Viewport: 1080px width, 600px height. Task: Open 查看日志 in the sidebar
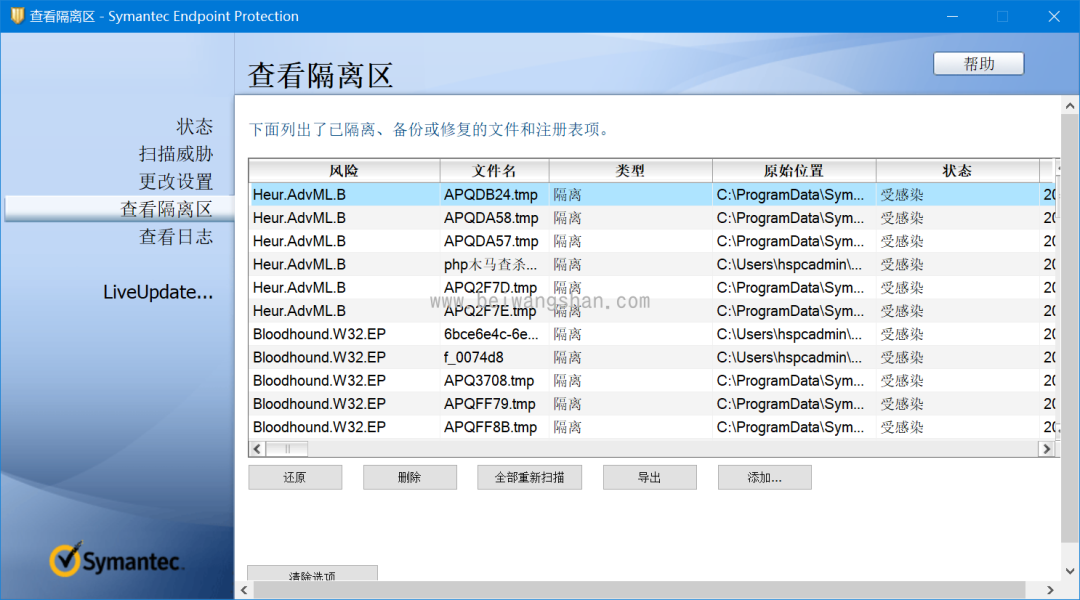point(176,237)
